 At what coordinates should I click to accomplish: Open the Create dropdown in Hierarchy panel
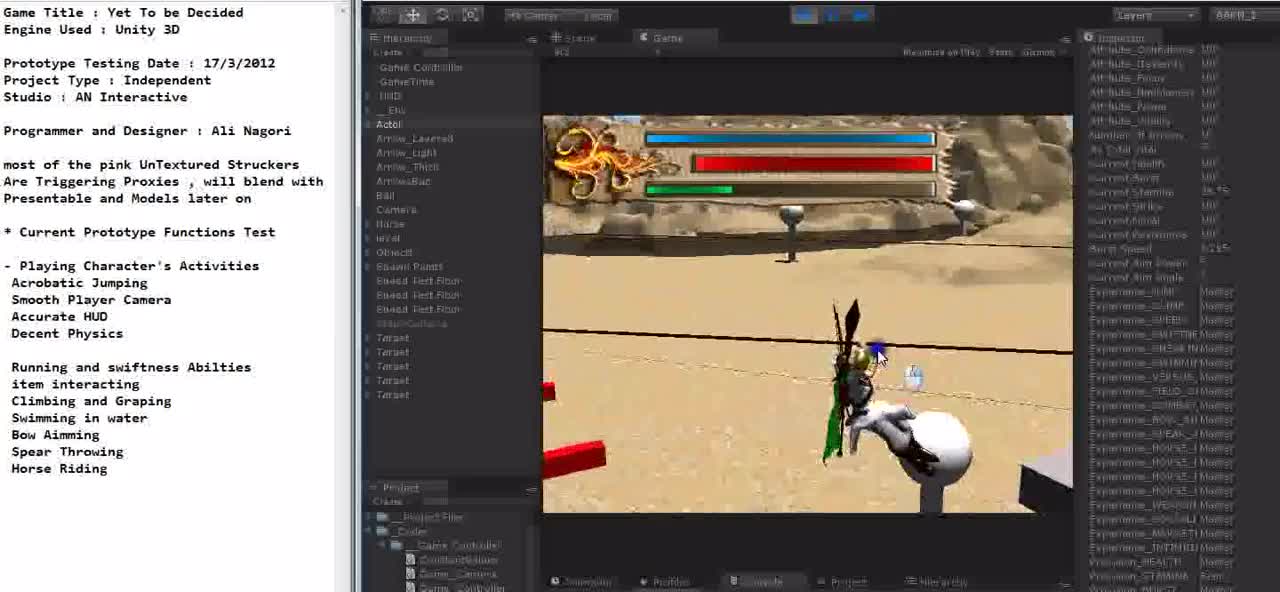(389, 53)
